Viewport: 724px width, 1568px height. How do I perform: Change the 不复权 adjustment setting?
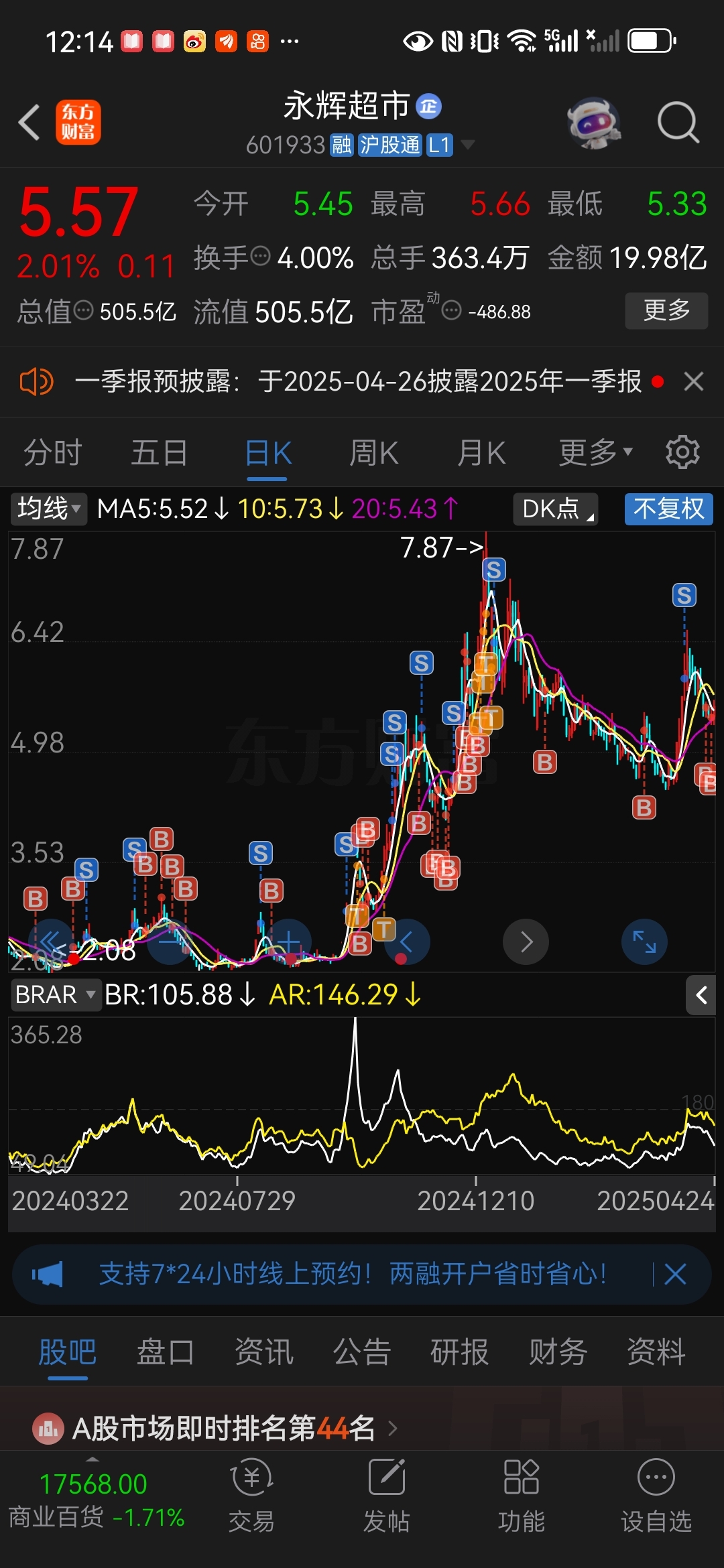(669, 509)
